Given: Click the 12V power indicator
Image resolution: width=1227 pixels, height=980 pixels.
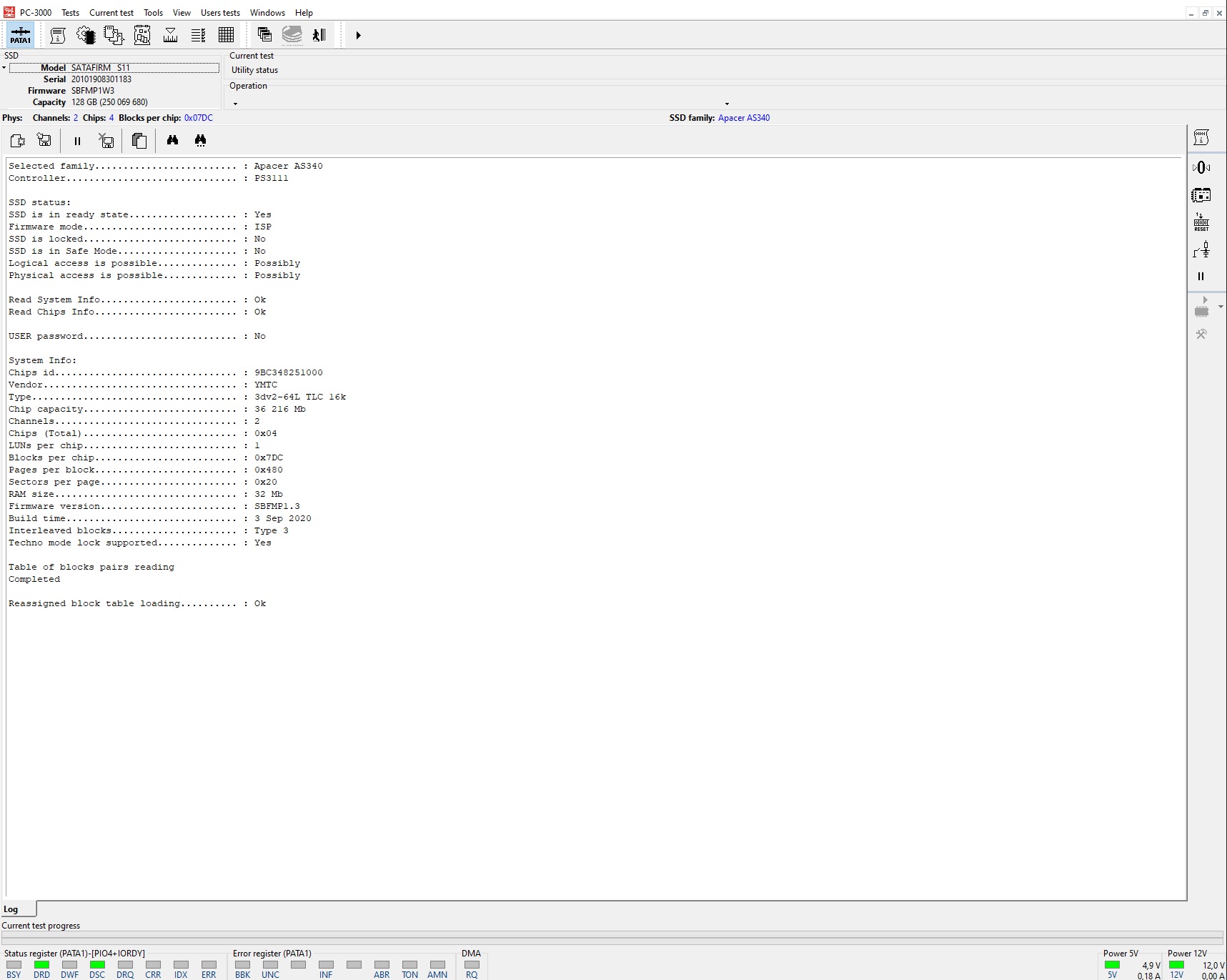Looking at the screenshot, I should click(1176, 965).
